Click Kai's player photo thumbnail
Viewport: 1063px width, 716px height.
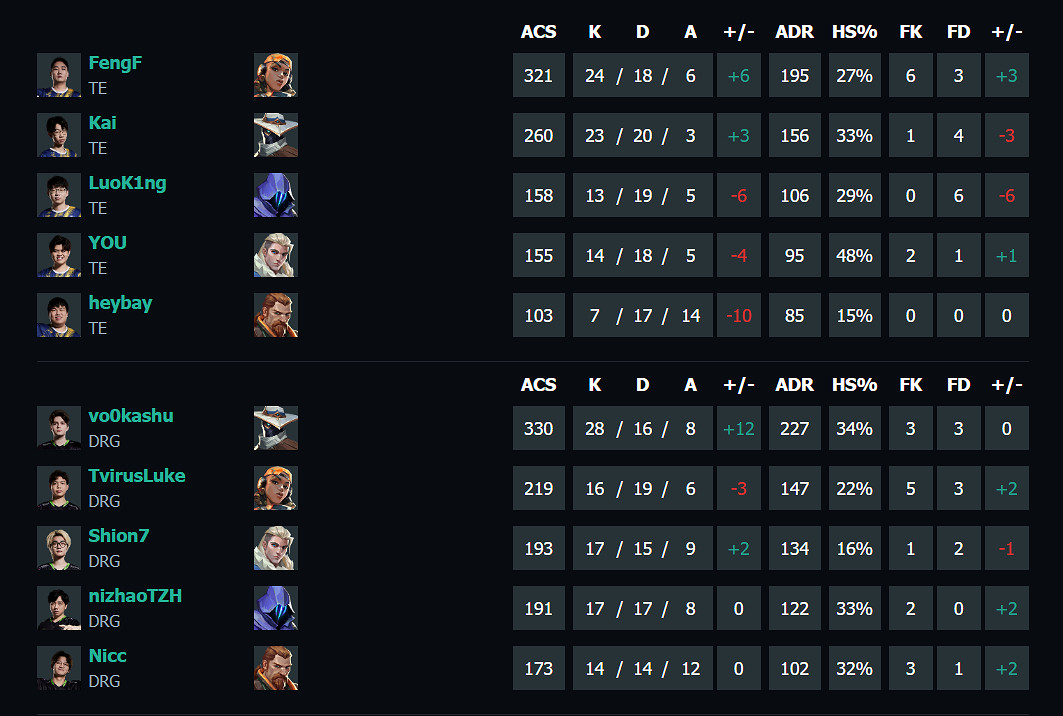click(x=59, y=135)
